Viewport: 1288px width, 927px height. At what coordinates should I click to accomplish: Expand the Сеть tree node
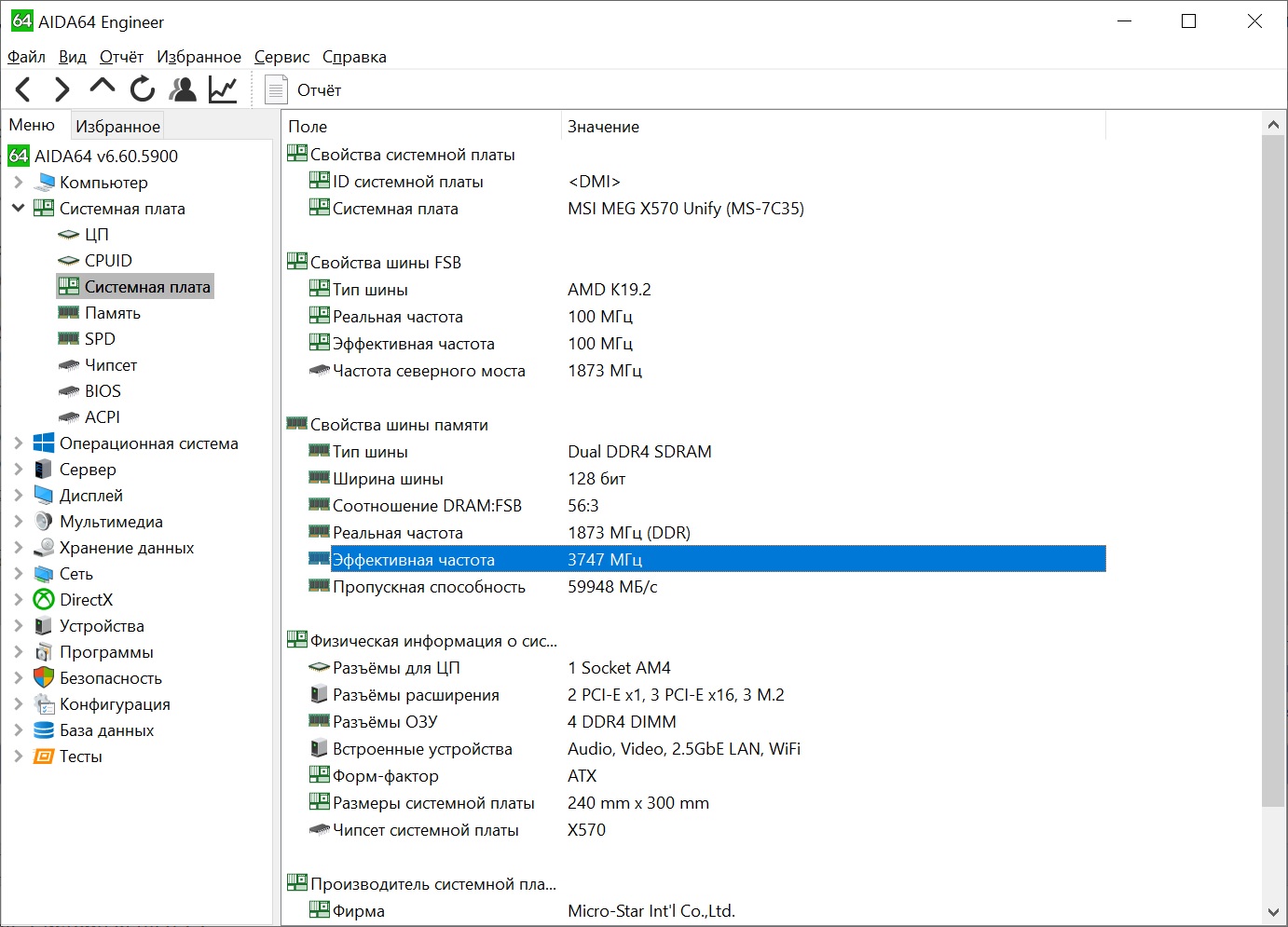pos(18,574)
